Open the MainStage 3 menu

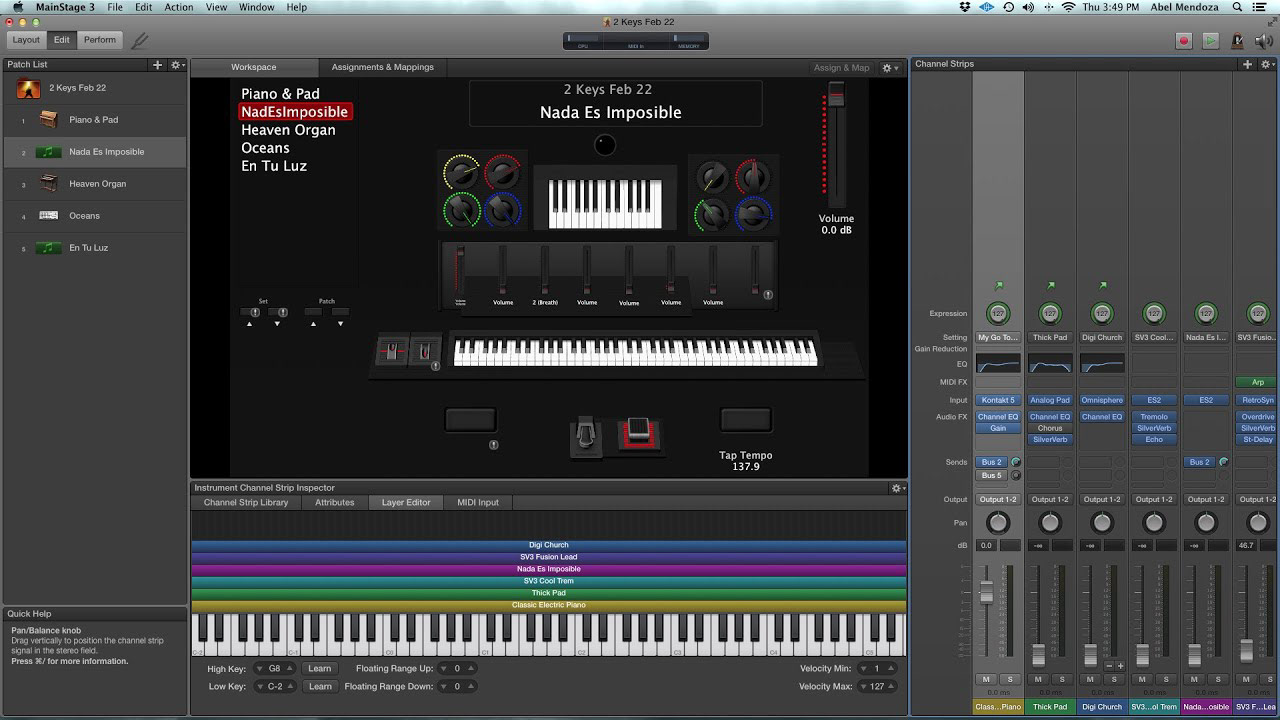coord(65,7)
